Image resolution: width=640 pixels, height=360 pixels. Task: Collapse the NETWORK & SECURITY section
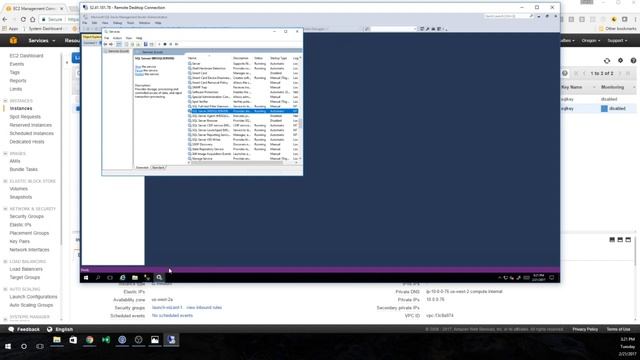5,209
